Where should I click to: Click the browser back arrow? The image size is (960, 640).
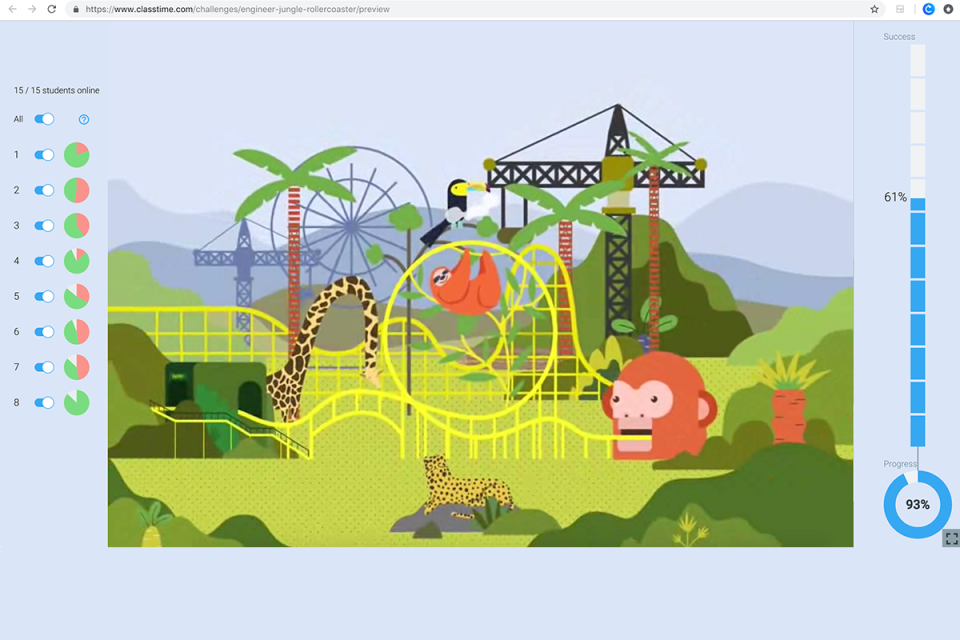[x=12, y=9]
